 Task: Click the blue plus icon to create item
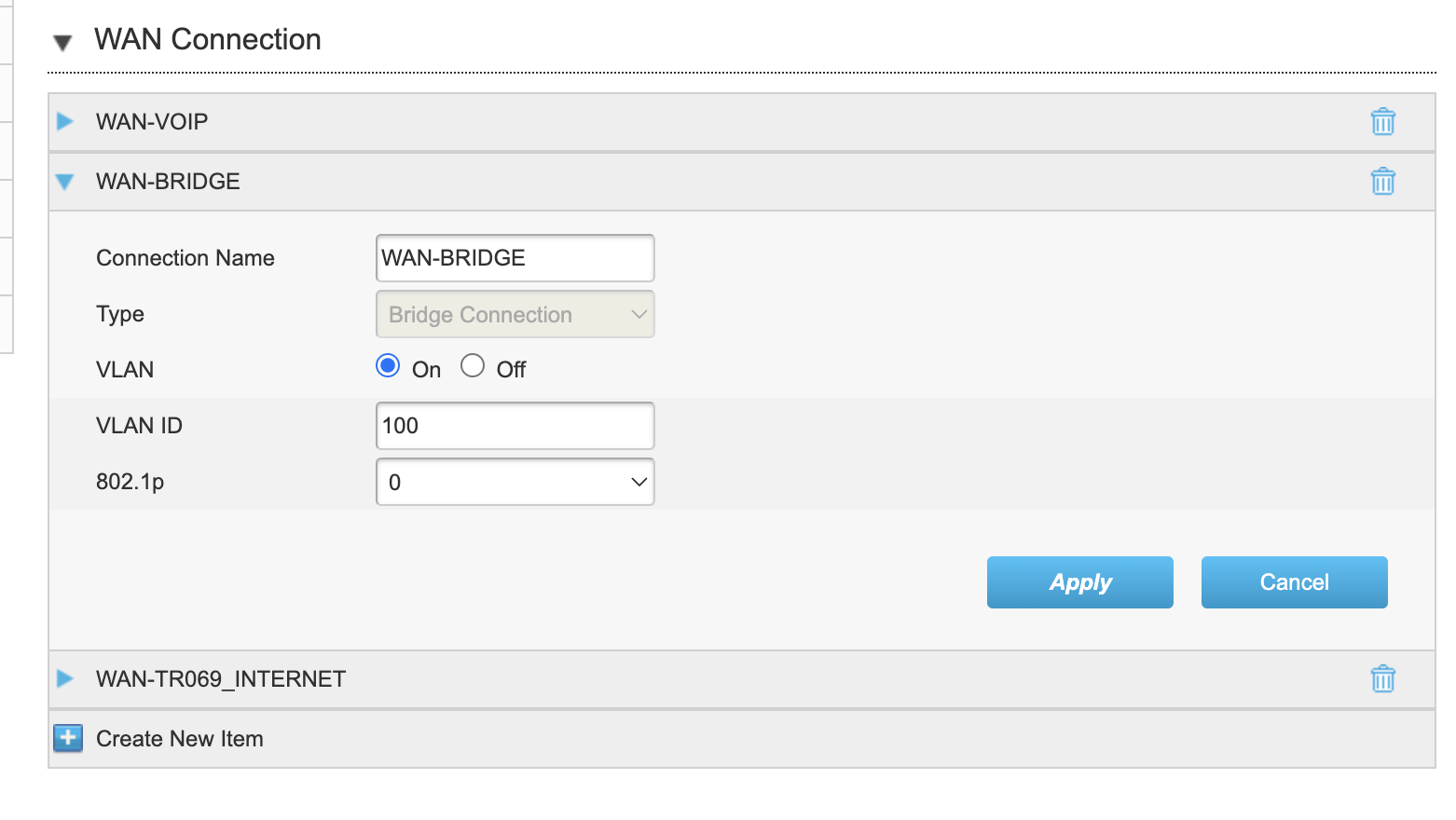(x=68, y=738)
